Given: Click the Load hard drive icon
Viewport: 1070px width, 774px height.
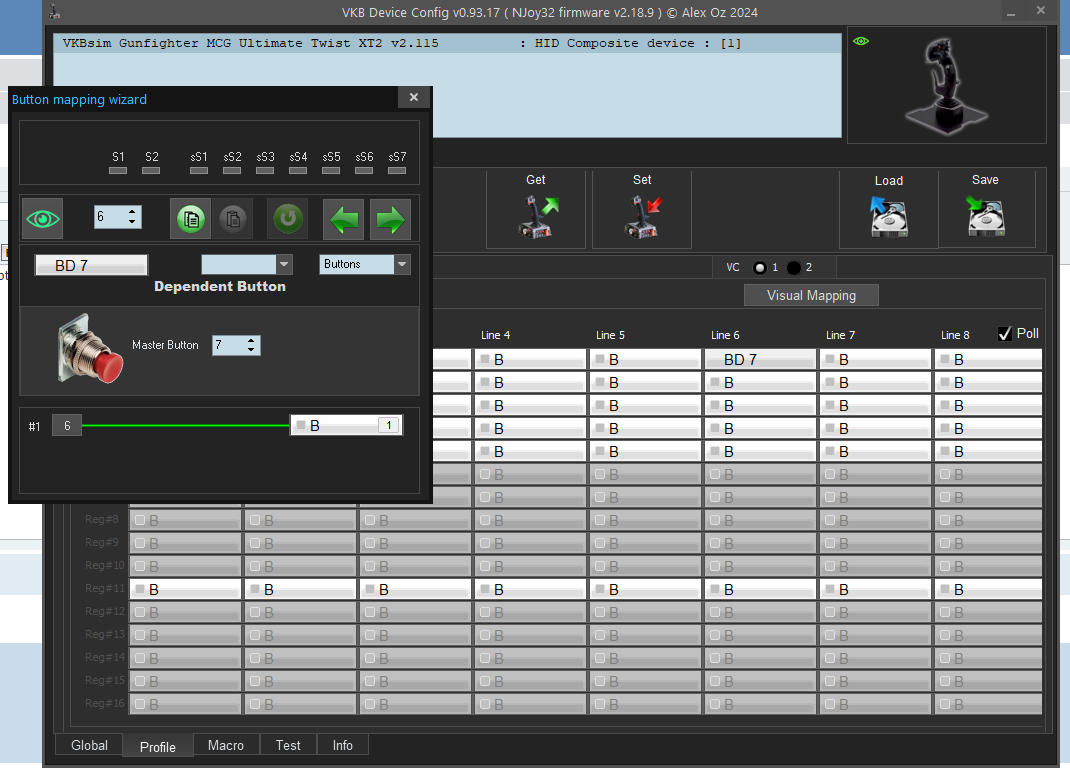Looking at the screenshot, I should [x=888, y=216].
